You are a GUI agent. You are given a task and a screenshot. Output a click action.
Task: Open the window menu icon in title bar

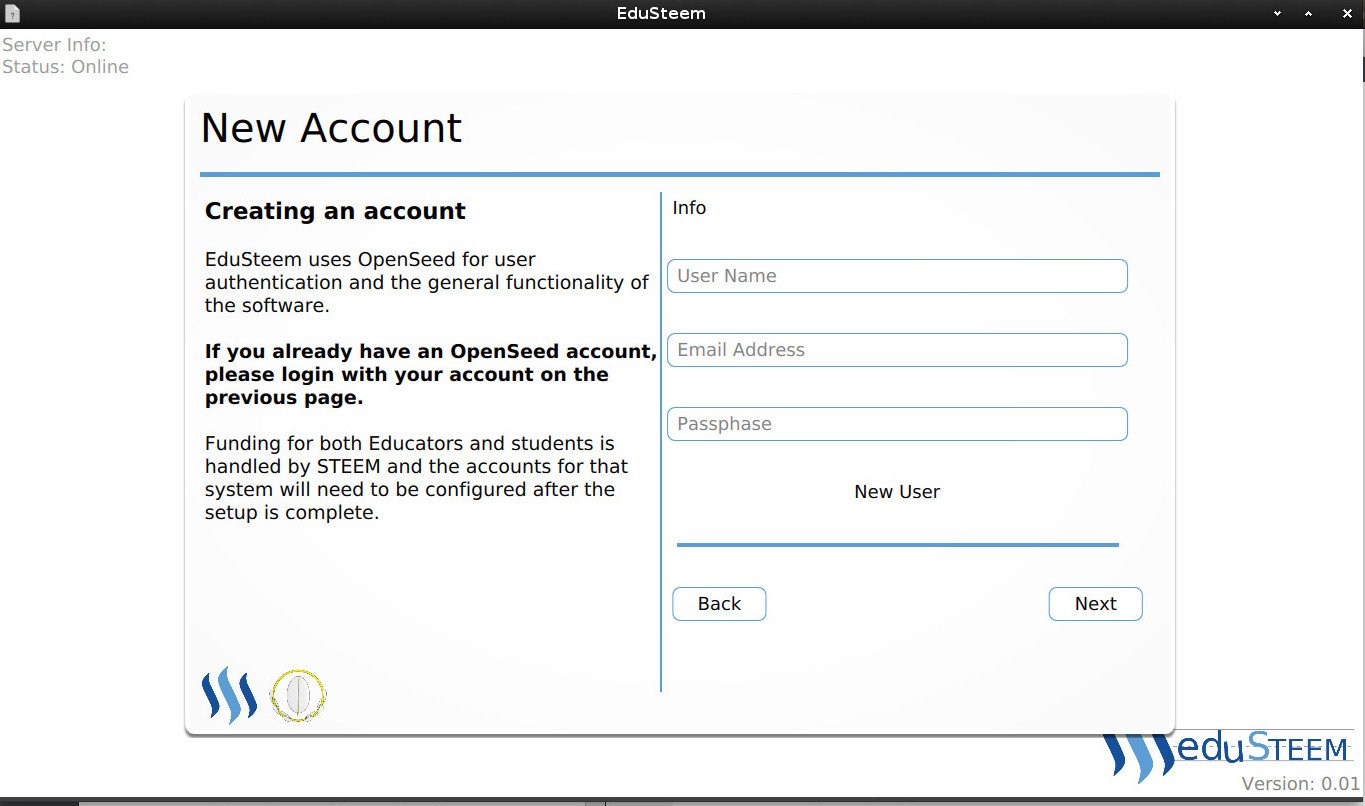click(x=11, y=14)
